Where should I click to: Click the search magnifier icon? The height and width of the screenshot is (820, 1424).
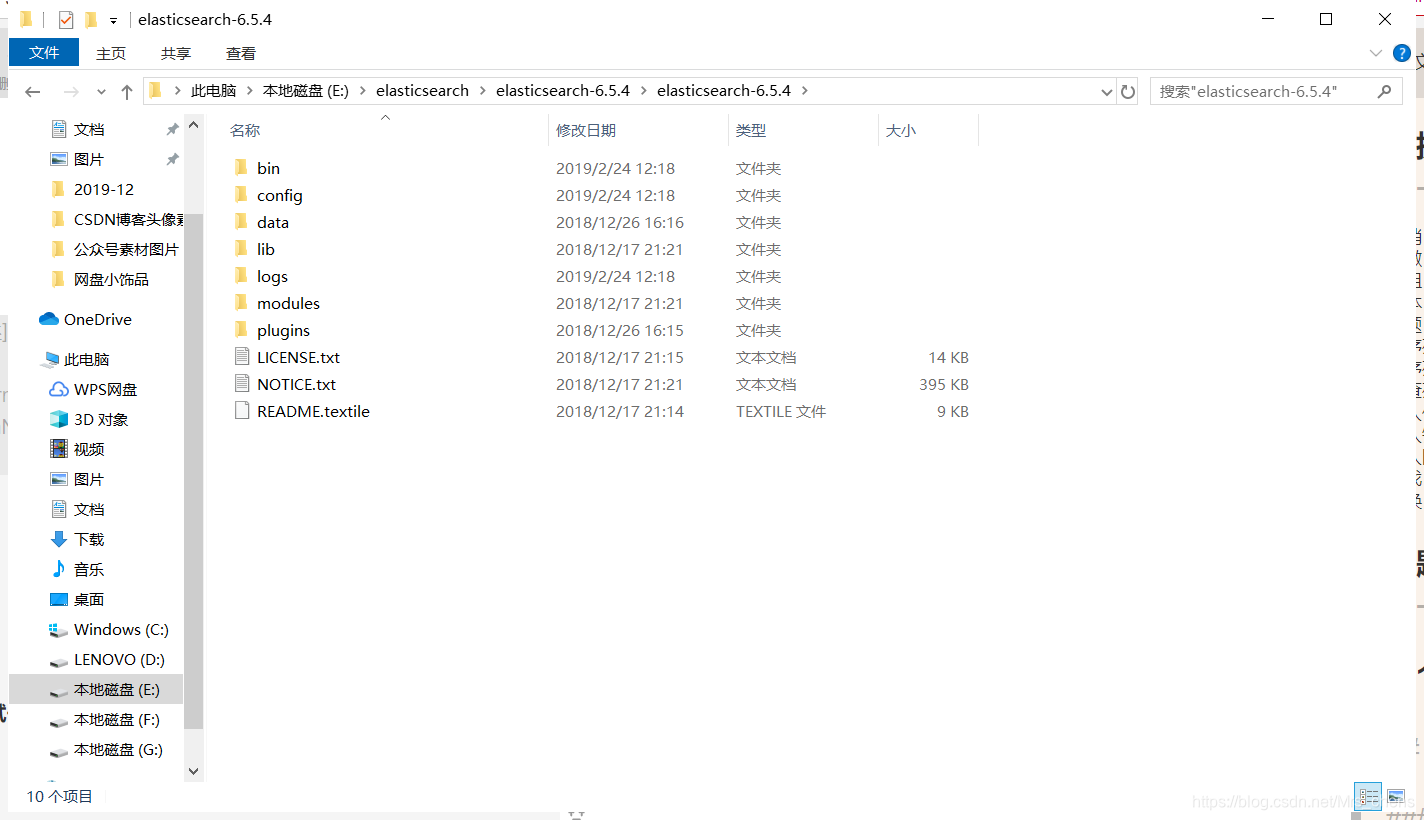(x=1384, y=91)
